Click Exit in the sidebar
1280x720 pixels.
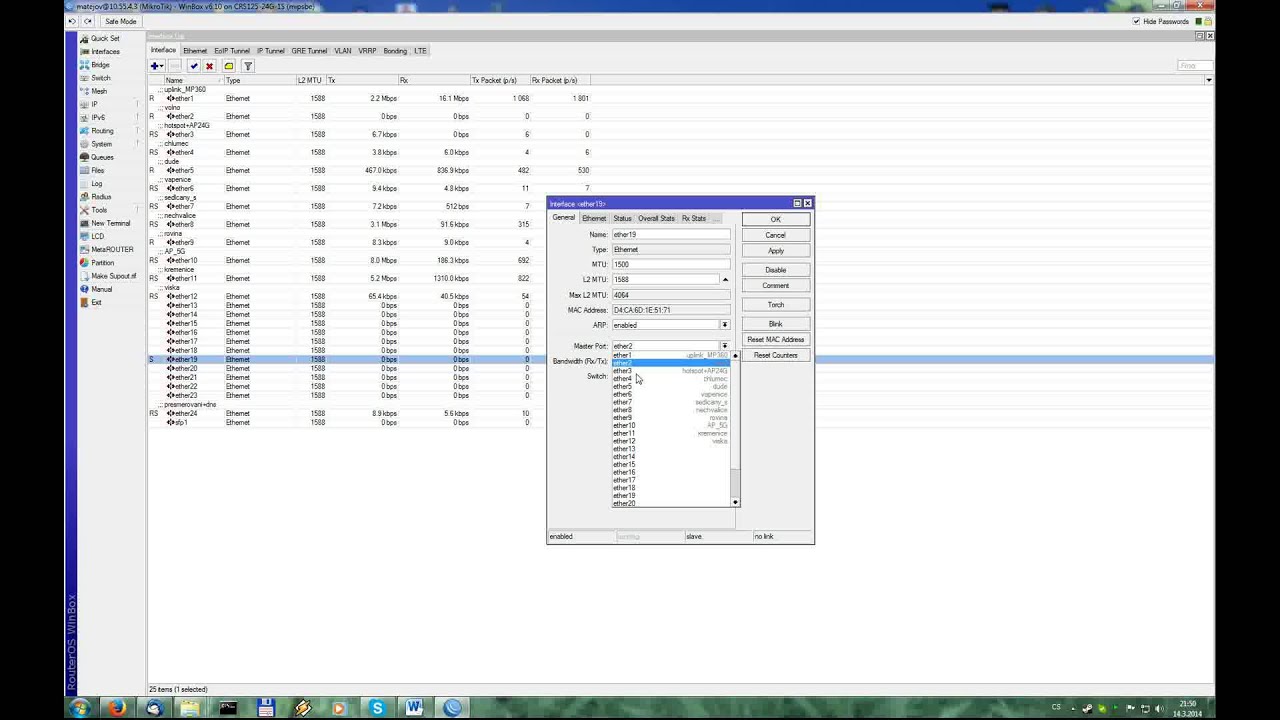96,302
